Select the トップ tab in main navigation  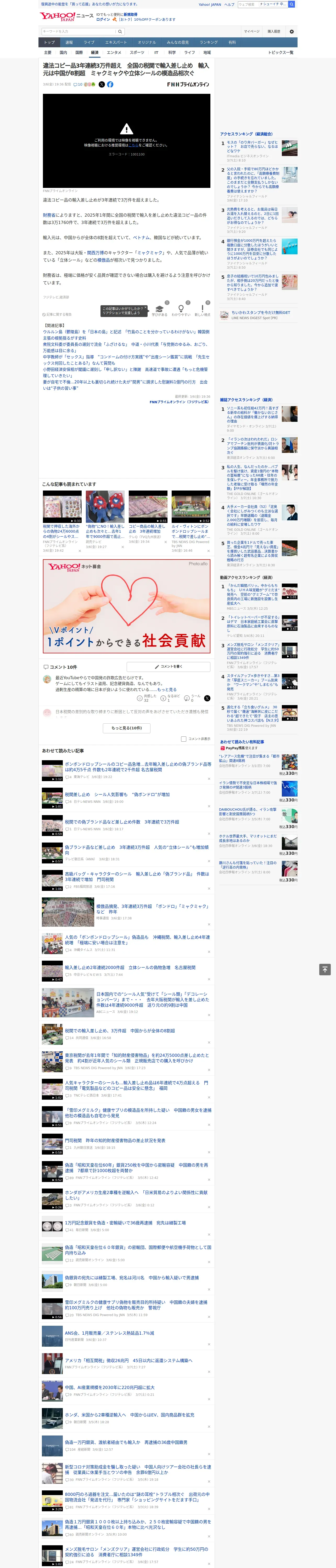(x=49, y=42)
